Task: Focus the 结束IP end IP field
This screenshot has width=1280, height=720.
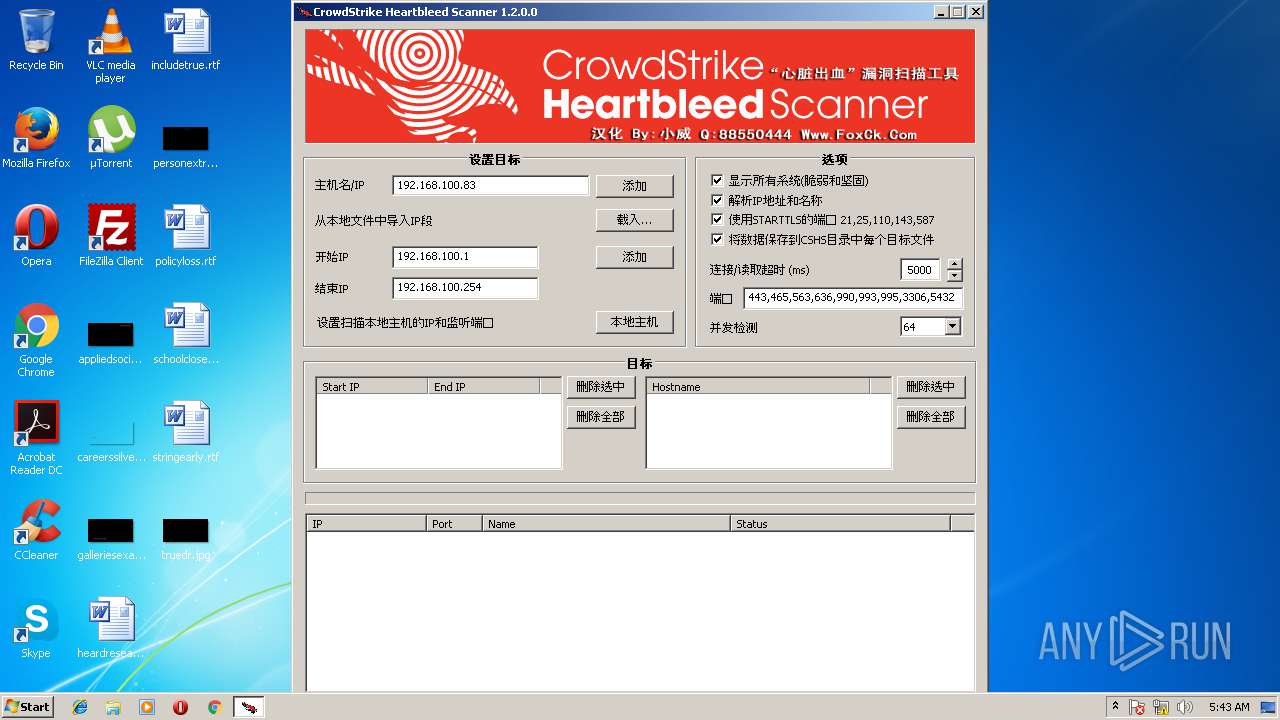Action: [x=465, y=288]
